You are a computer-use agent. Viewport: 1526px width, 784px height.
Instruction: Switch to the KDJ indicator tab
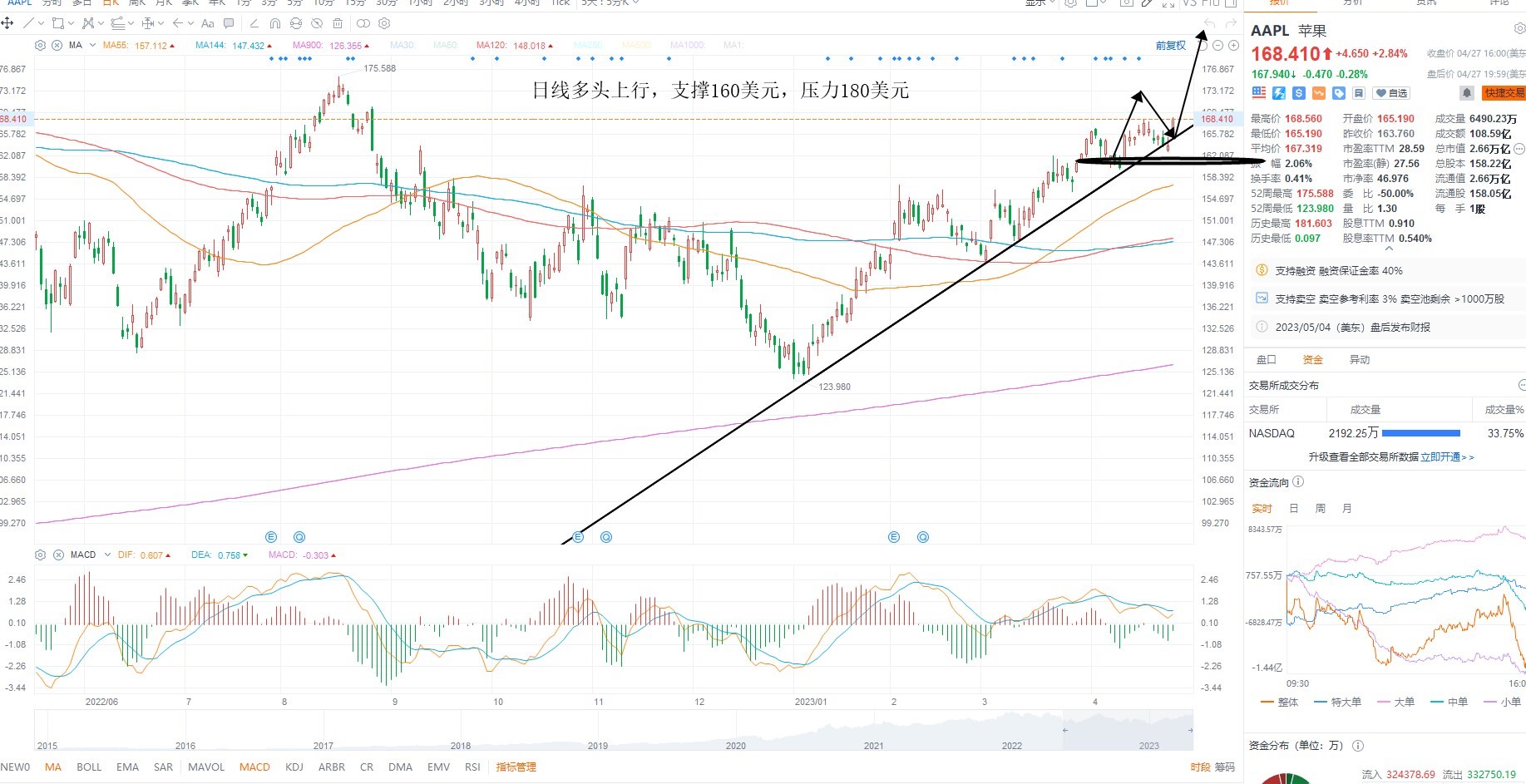point(294,767)
